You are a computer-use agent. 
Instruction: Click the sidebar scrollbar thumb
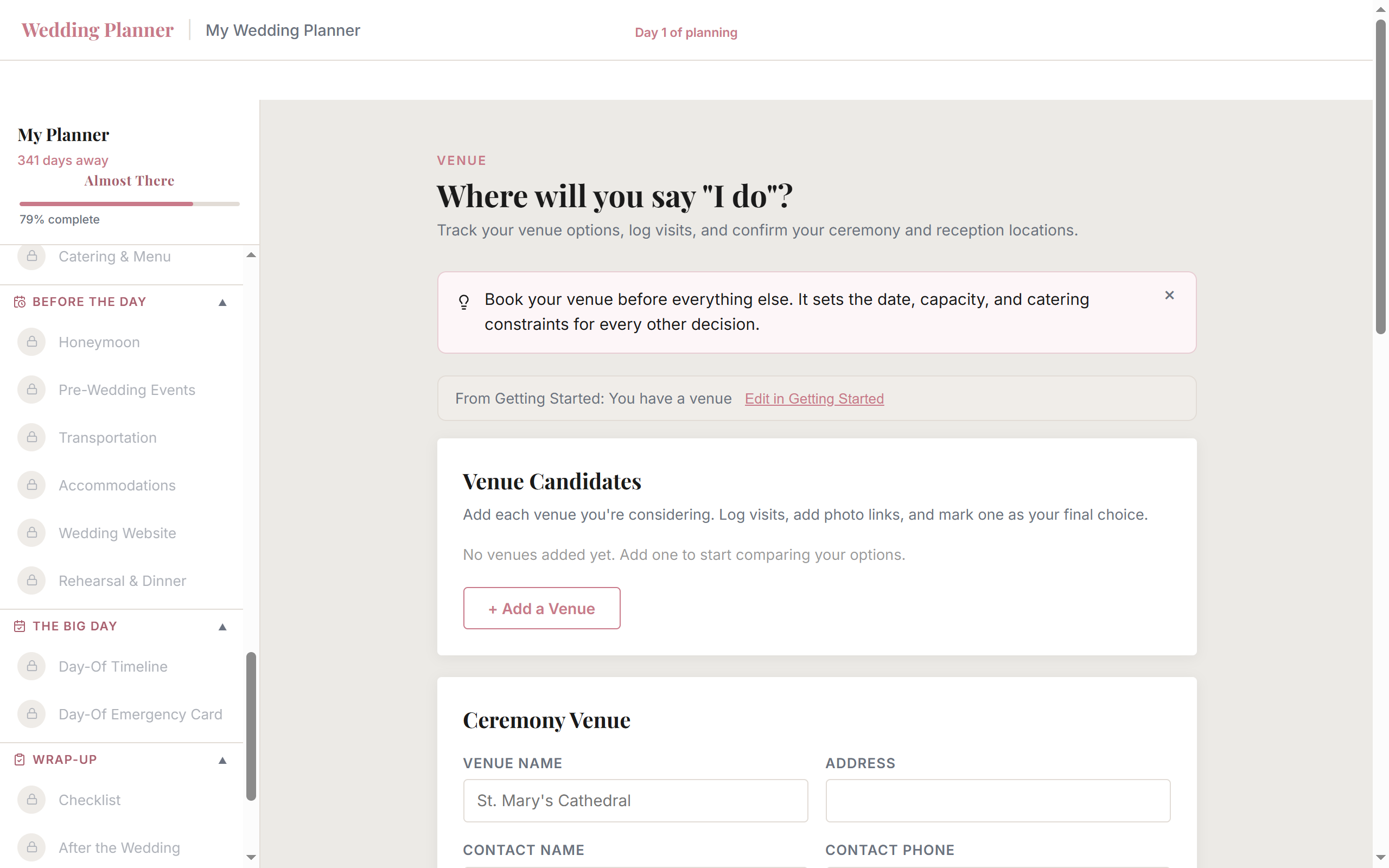[251, 726]
